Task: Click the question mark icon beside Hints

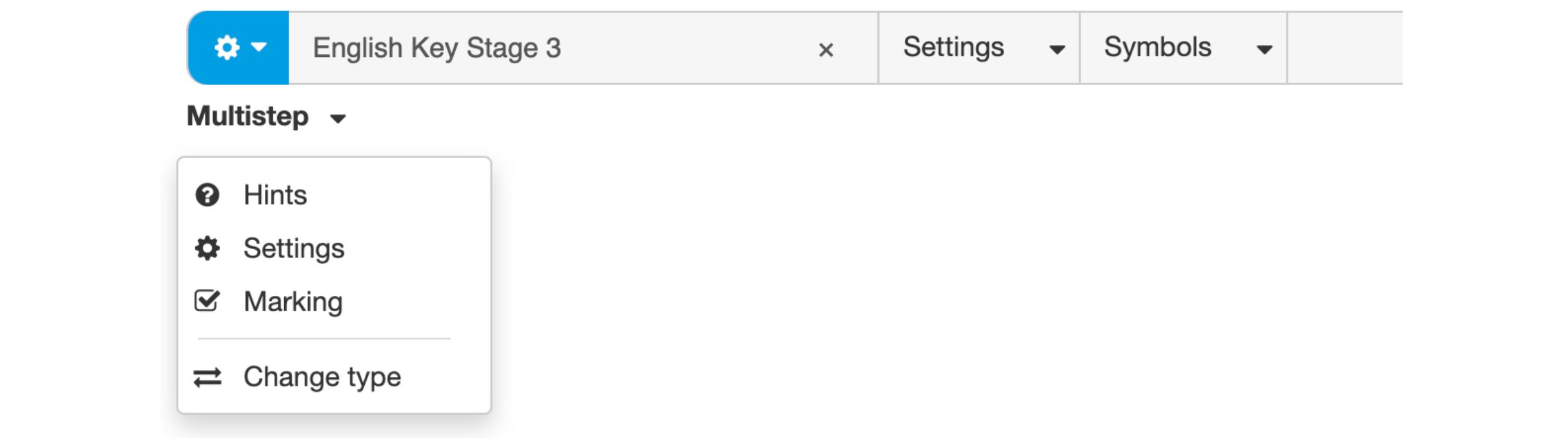Action: (207, 195)
